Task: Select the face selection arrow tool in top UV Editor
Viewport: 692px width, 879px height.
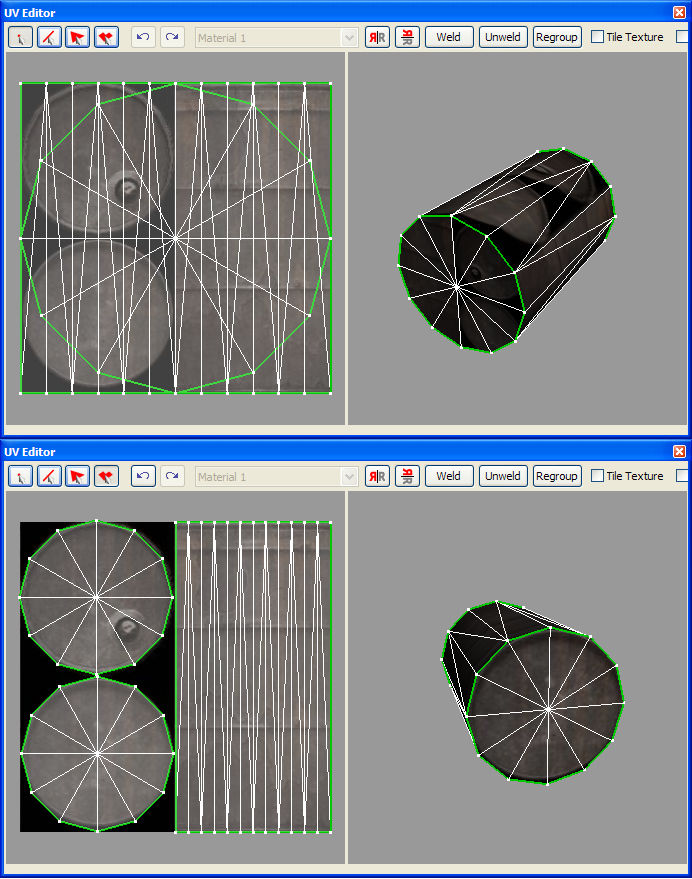Action: pos(77,38)
